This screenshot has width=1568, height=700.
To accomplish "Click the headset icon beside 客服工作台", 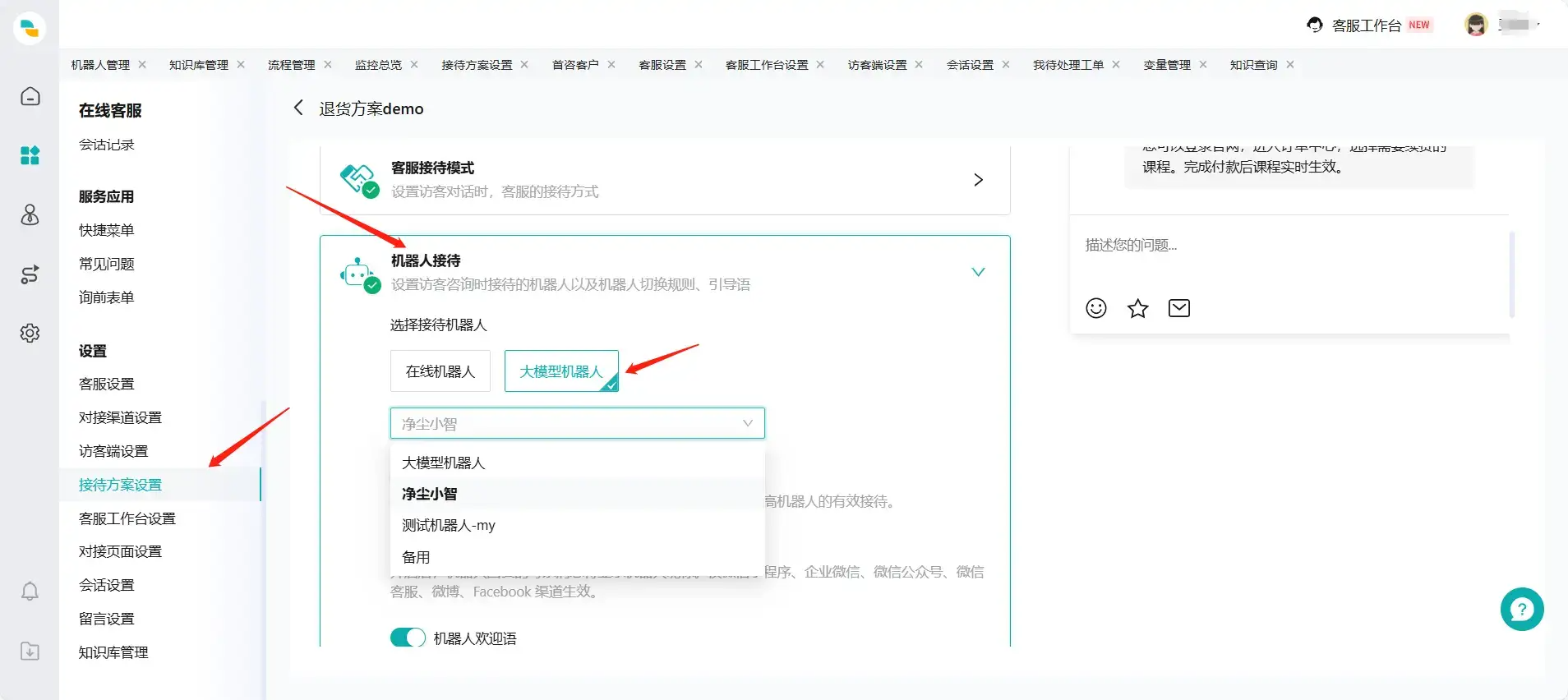I will point(1315,25).
